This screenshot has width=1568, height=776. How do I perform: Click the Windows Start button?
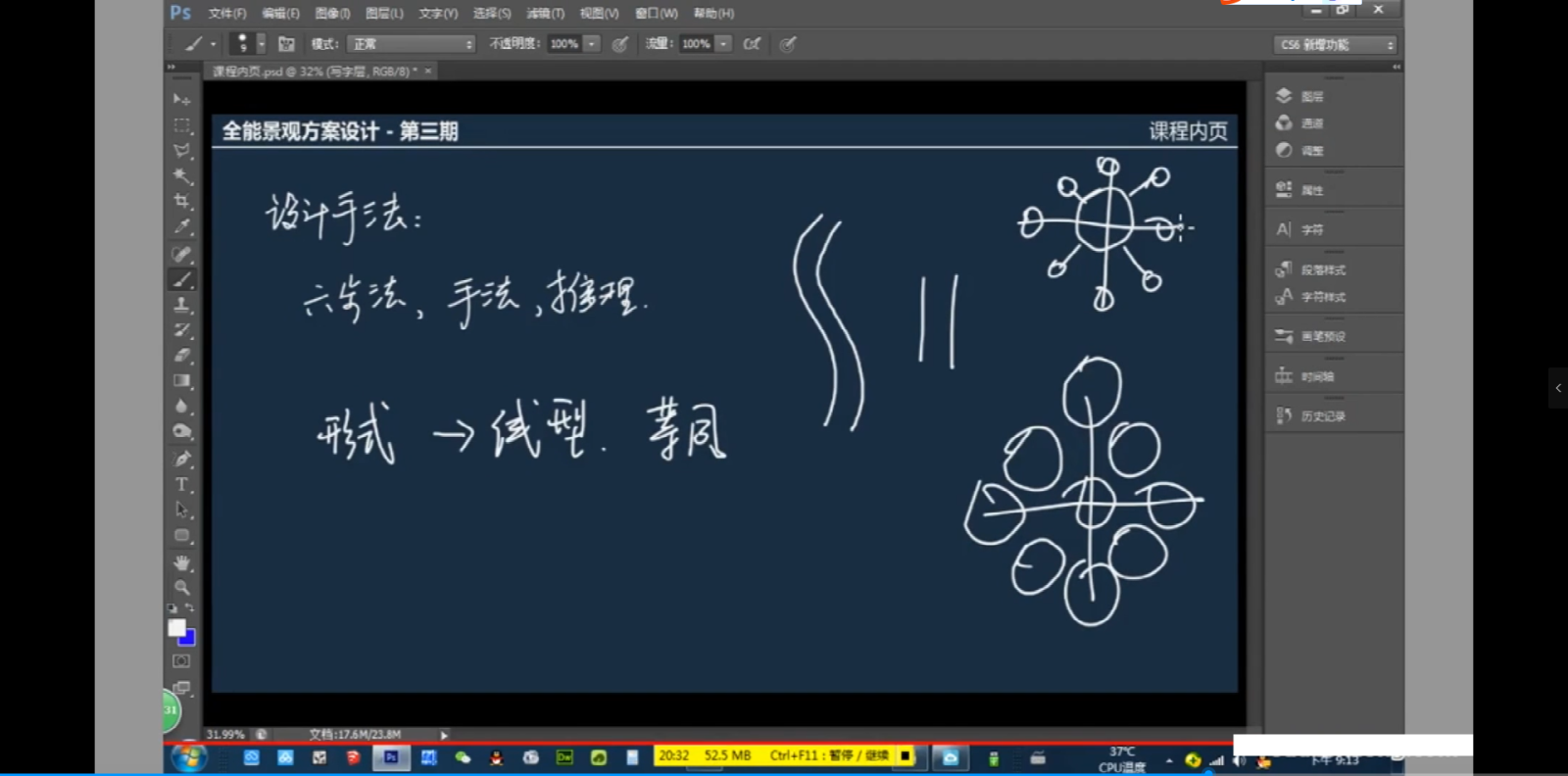[x=188, y=757]
